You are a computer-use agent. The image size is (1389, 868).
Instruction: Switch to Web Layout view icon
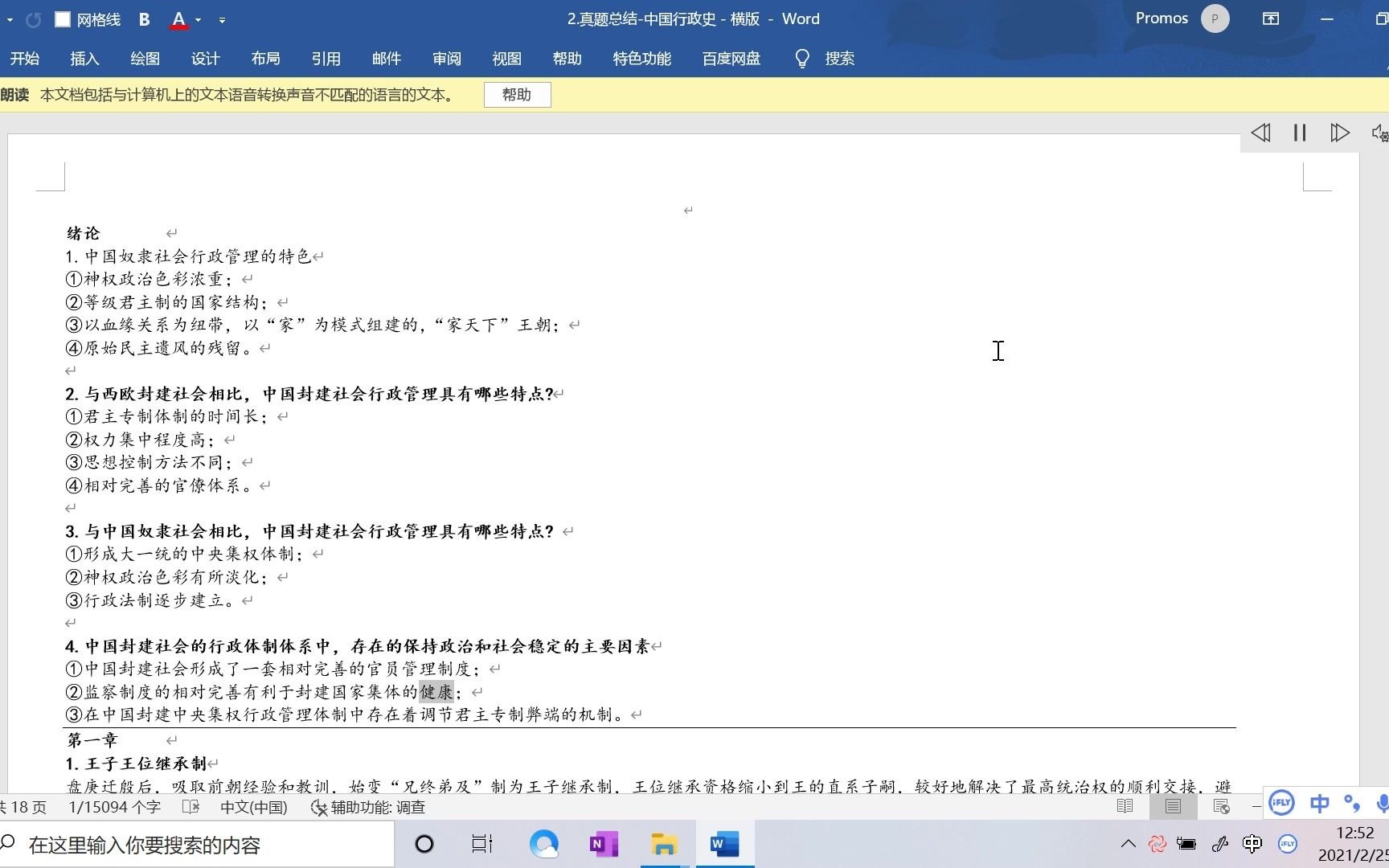click(x=1221, y=806)
